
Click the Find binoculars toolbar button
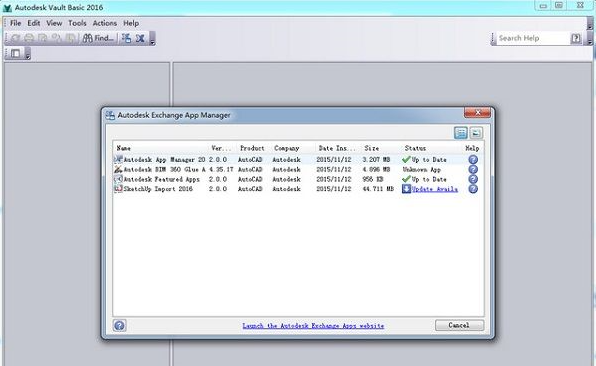pyautogui.click(x=98, y=38)
